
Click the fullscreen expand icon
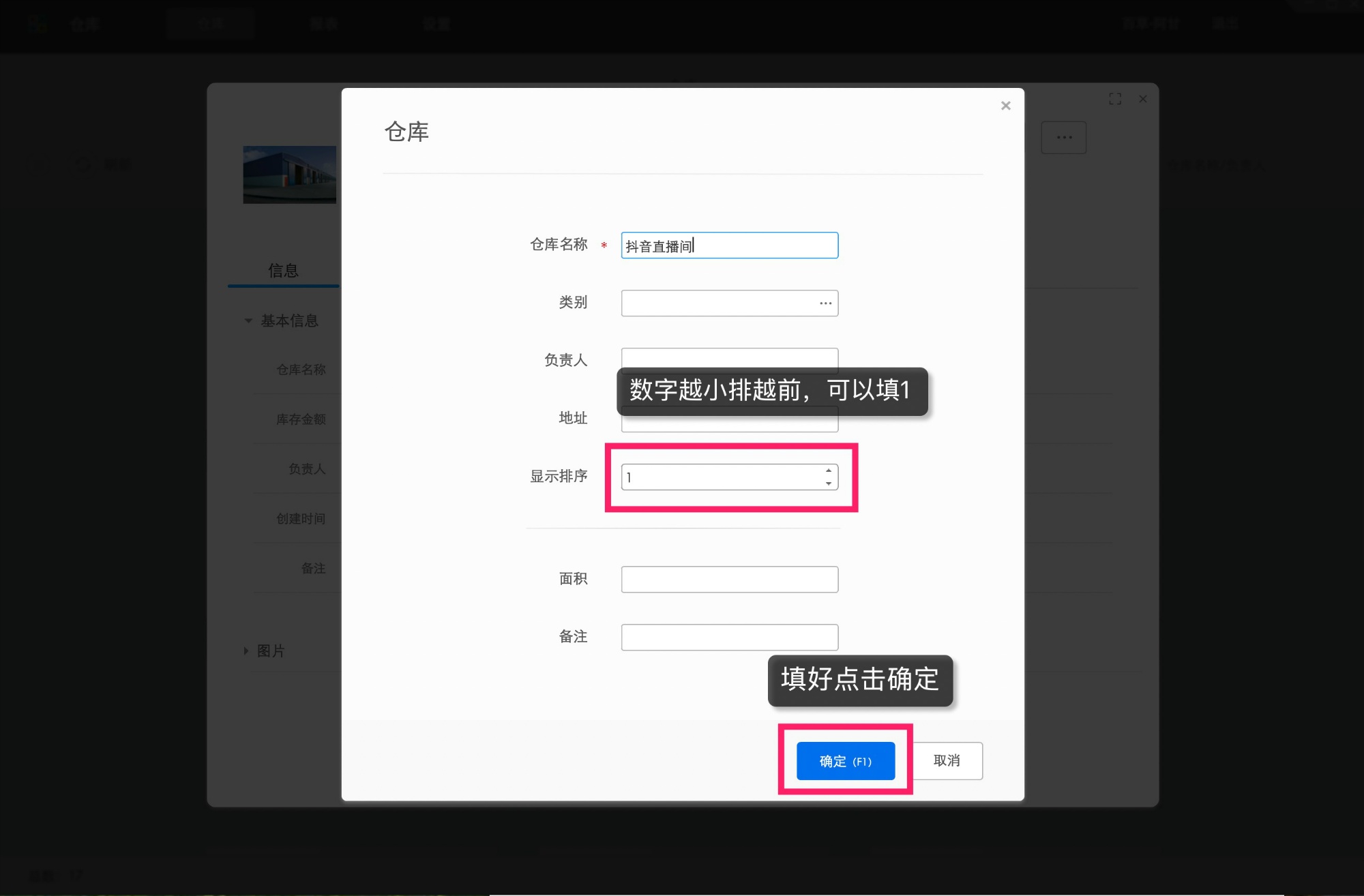pos(1115,99)
